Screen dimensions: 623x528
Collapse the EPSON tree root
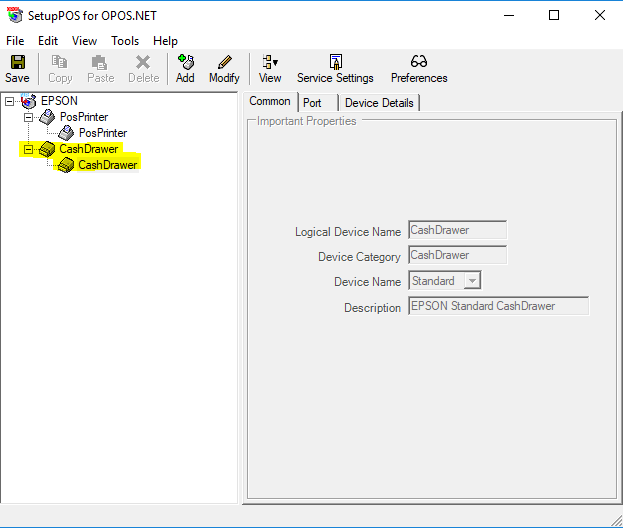(9, 102)
